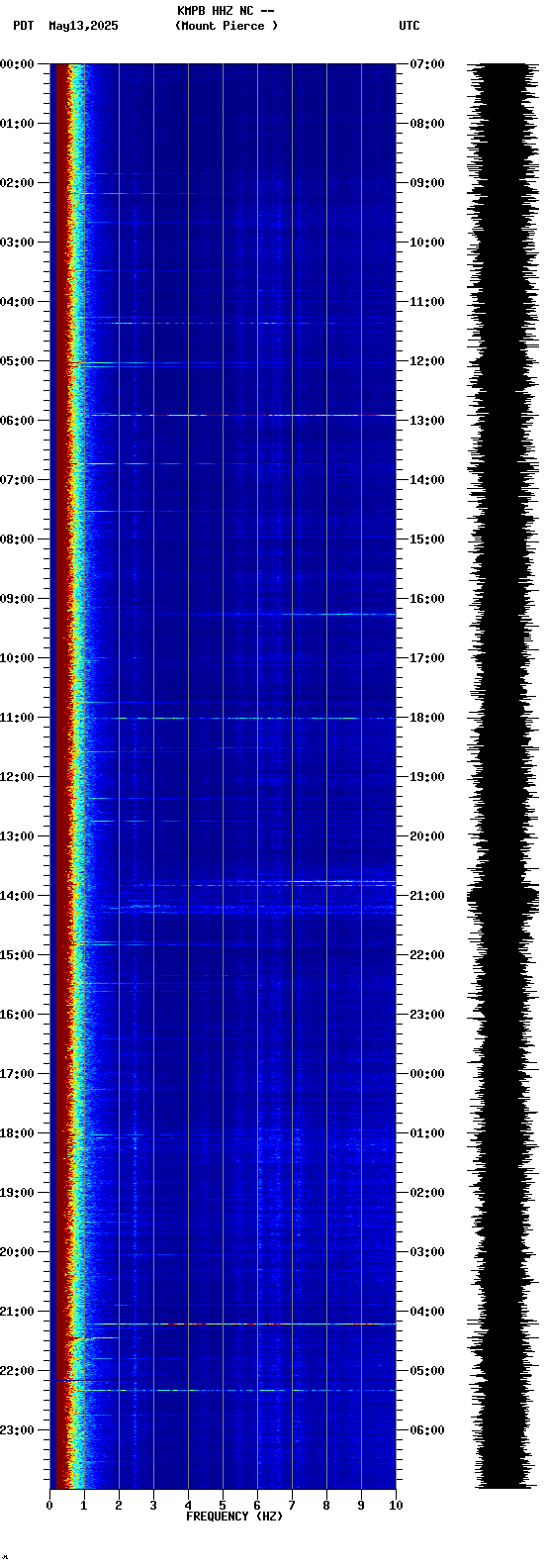Click the station title 'KMPB HHZ NC --'
This screenshot has width=546, height=1568.
pos(226,11)
